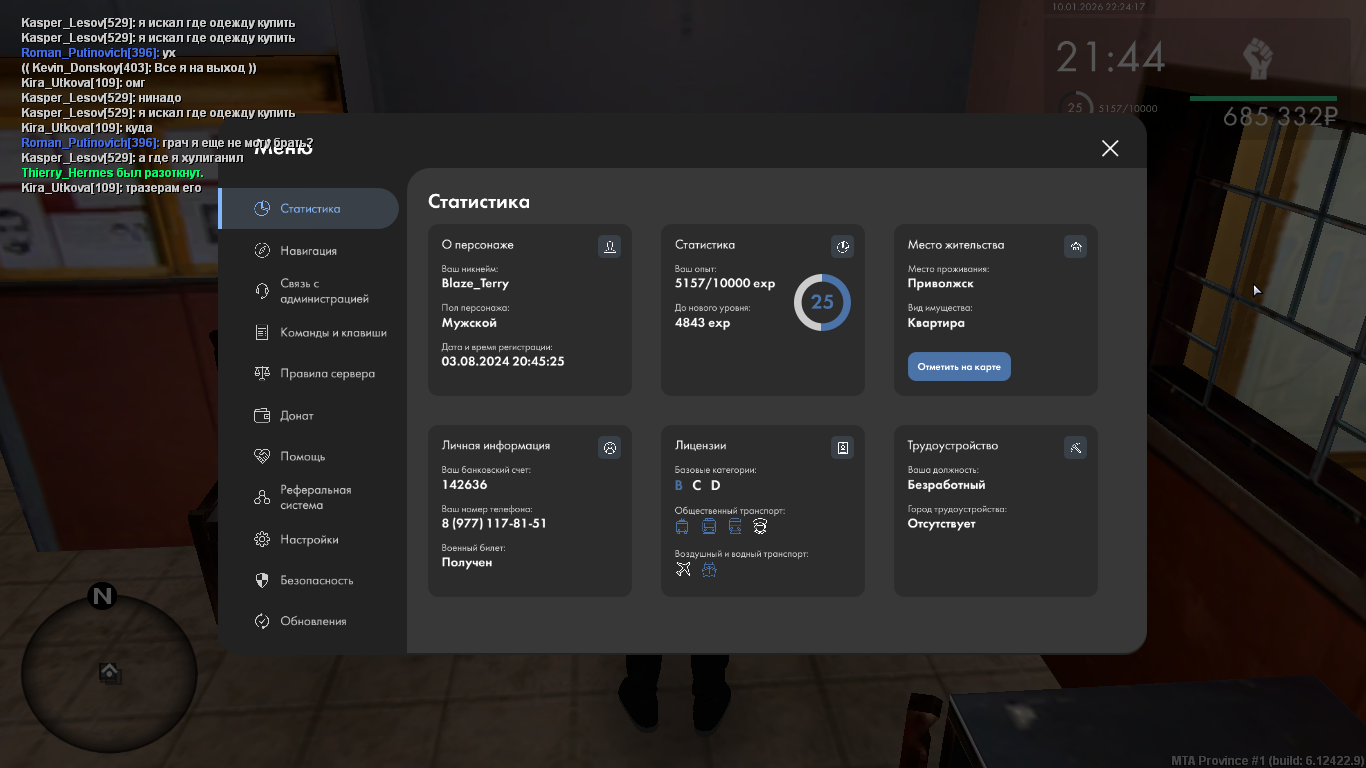Close the menu with the X button
The width and height of the screenshot is (1366, 768).
pyautogui.click(x=1110, y=148)
